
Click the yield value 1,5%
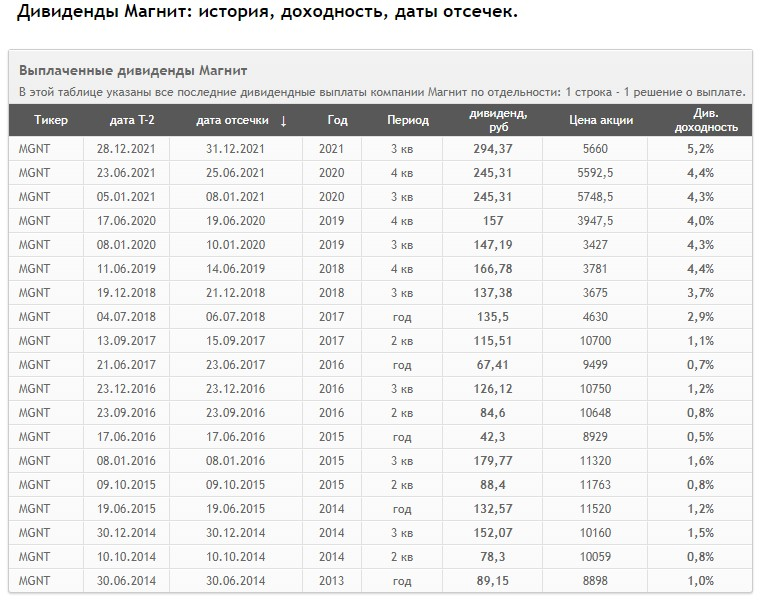[x=700, y=532]
